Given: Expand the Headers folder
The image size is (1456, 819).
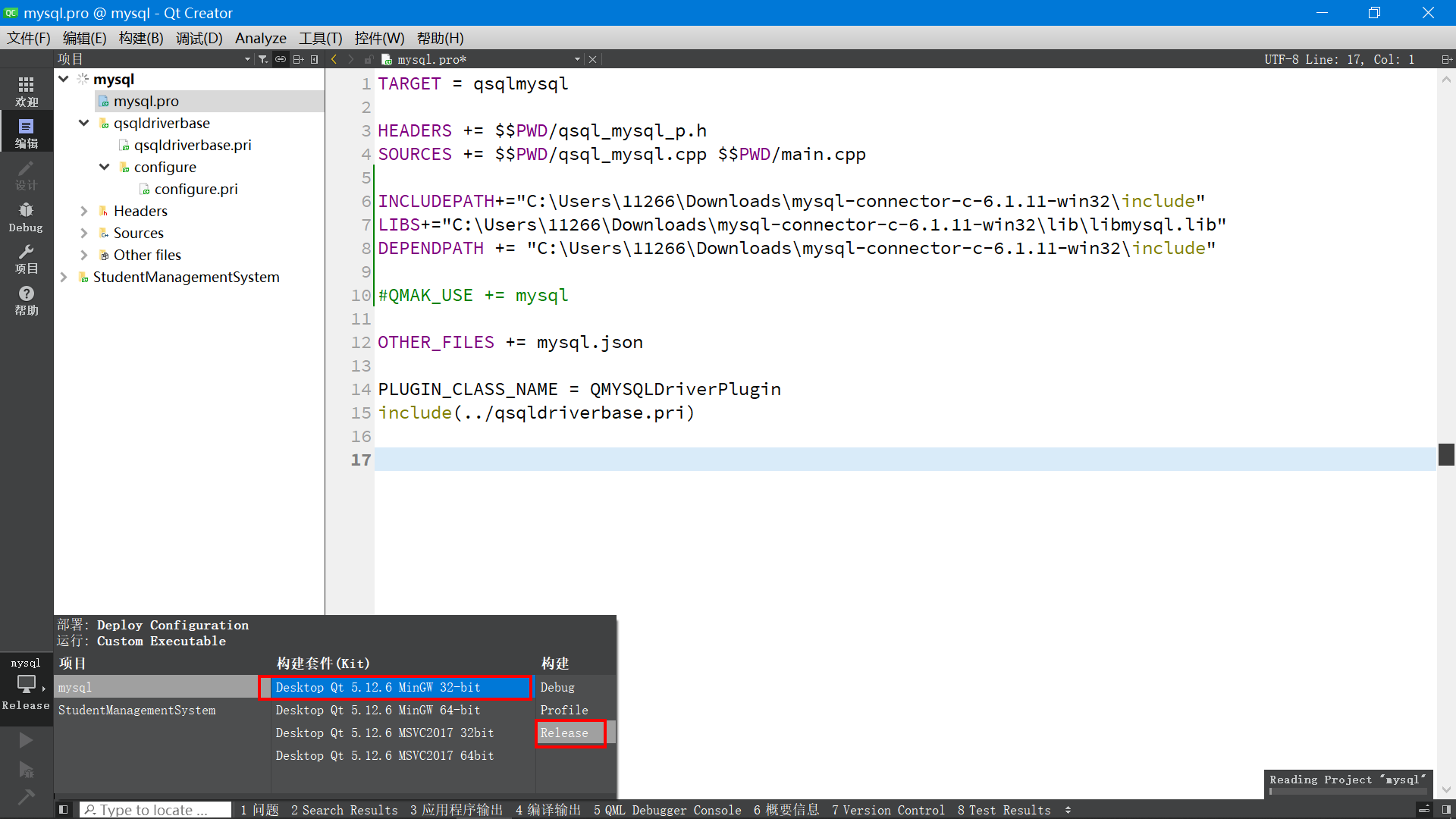Looking at the screenshot, I should (84, 211).
